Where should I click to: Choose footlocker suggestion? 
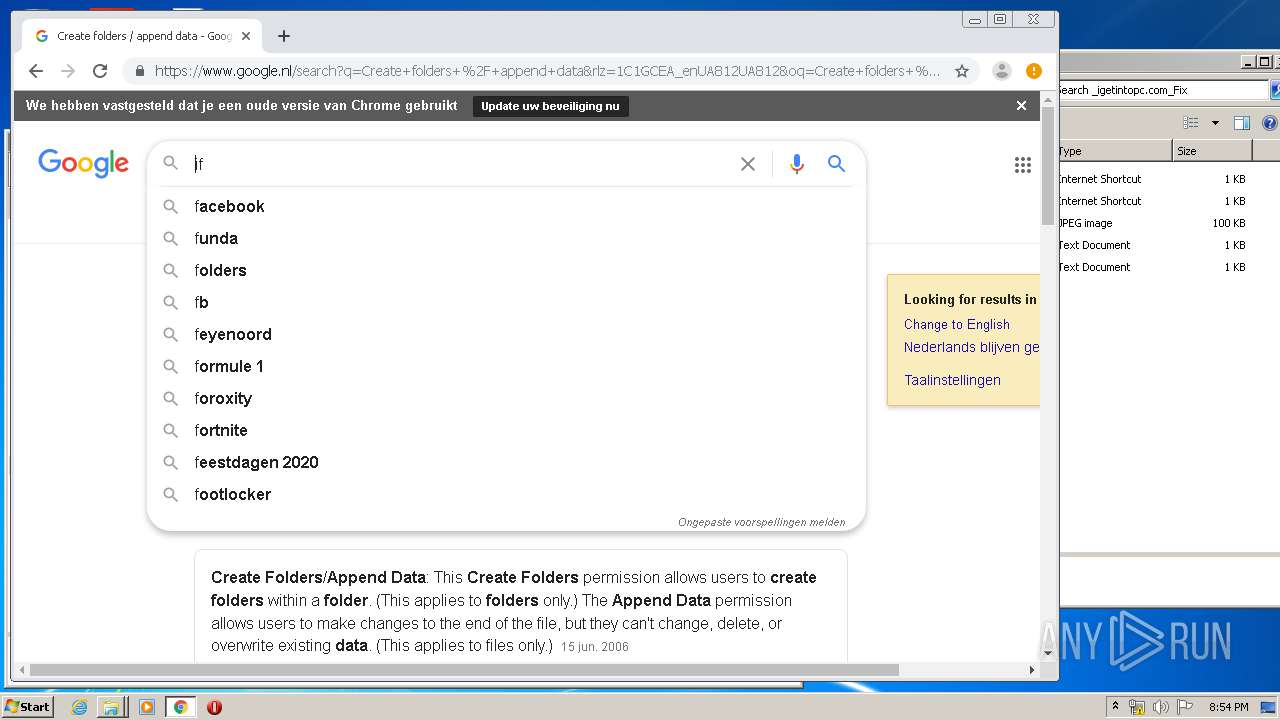506,494
